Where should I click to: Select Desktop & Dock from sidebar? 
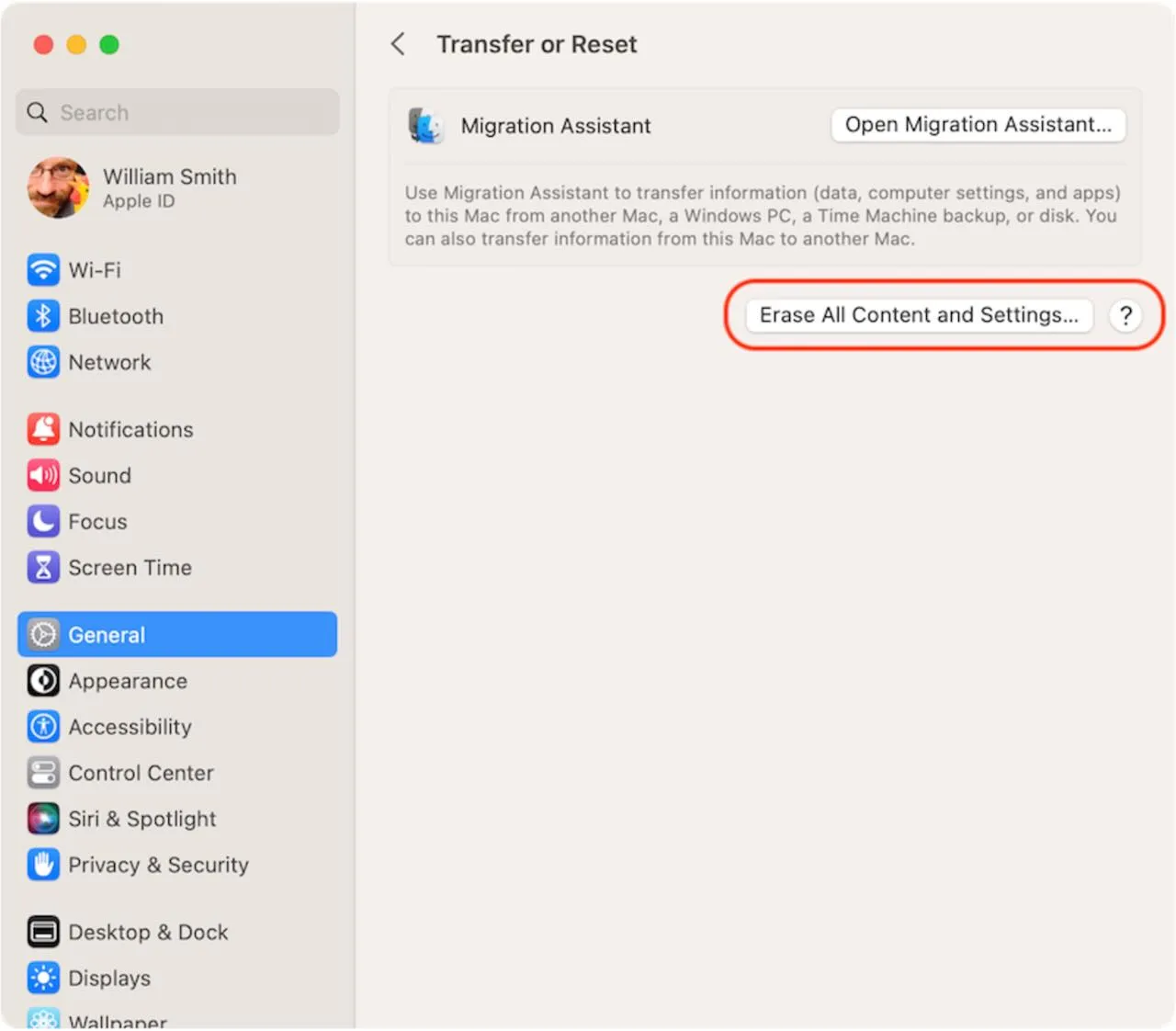tap(148, 932)
